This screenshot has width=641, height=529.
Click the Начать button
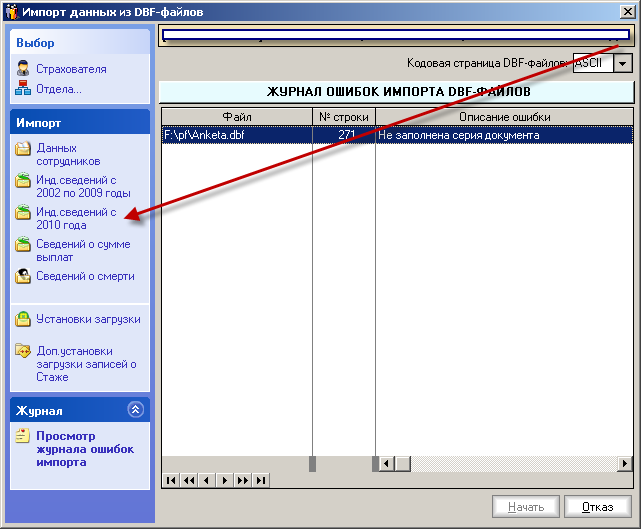click(x=526, y=507)
